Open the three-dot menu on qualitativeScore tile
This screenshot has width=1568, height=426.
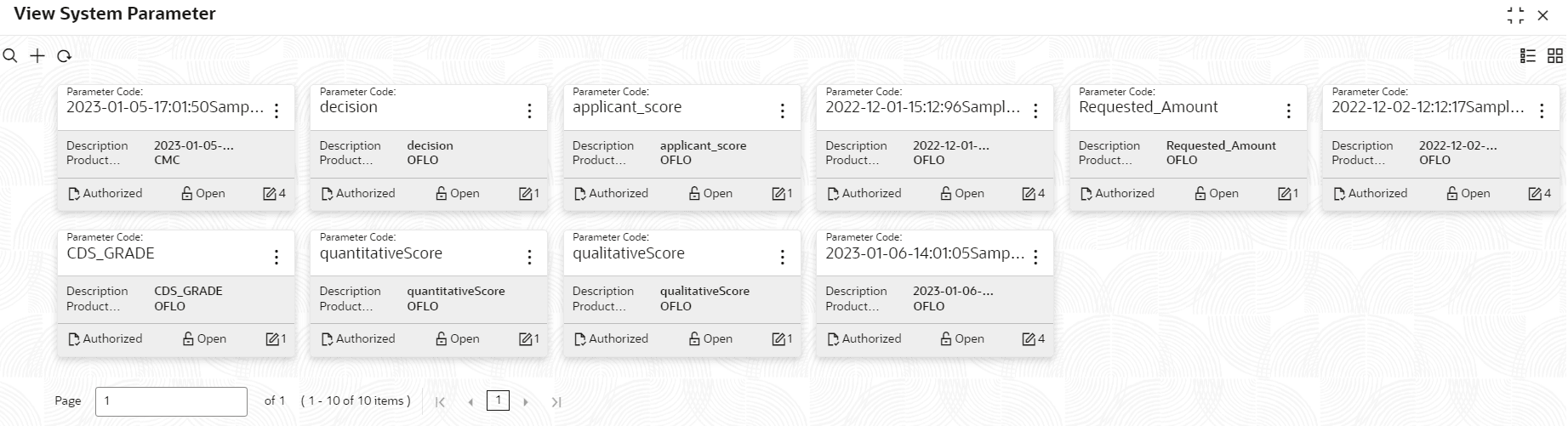[x=782, y=257]
